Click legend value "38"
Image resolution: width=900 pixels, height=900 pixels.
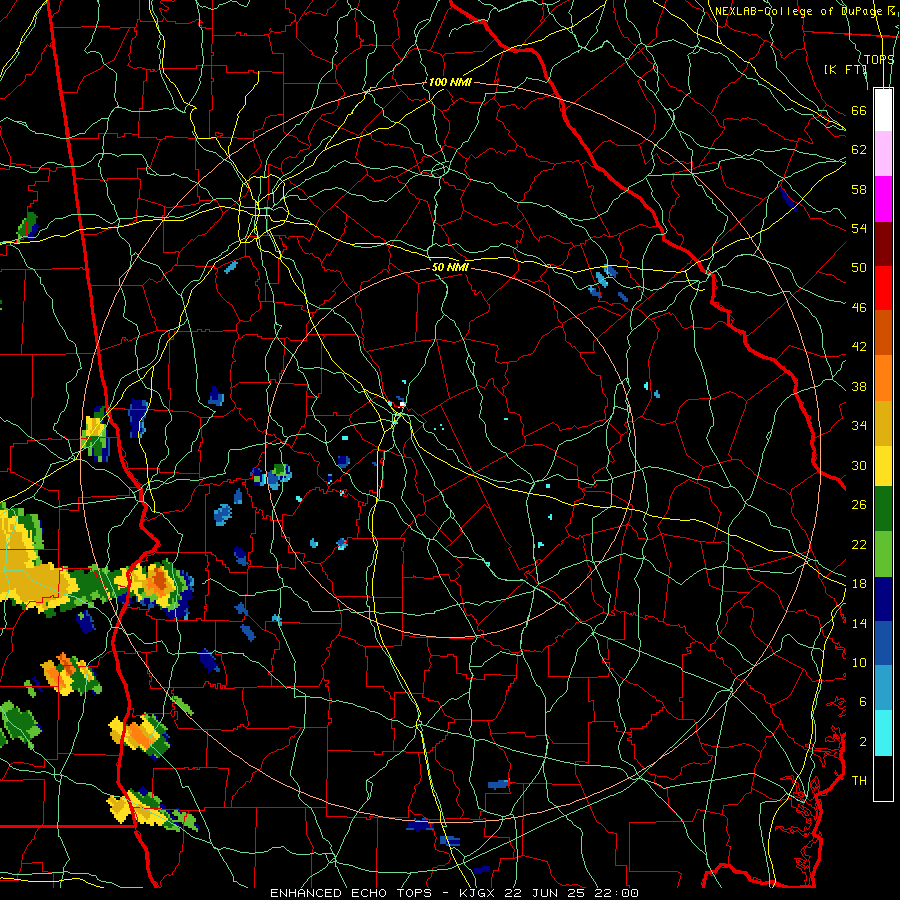[859, 386]
